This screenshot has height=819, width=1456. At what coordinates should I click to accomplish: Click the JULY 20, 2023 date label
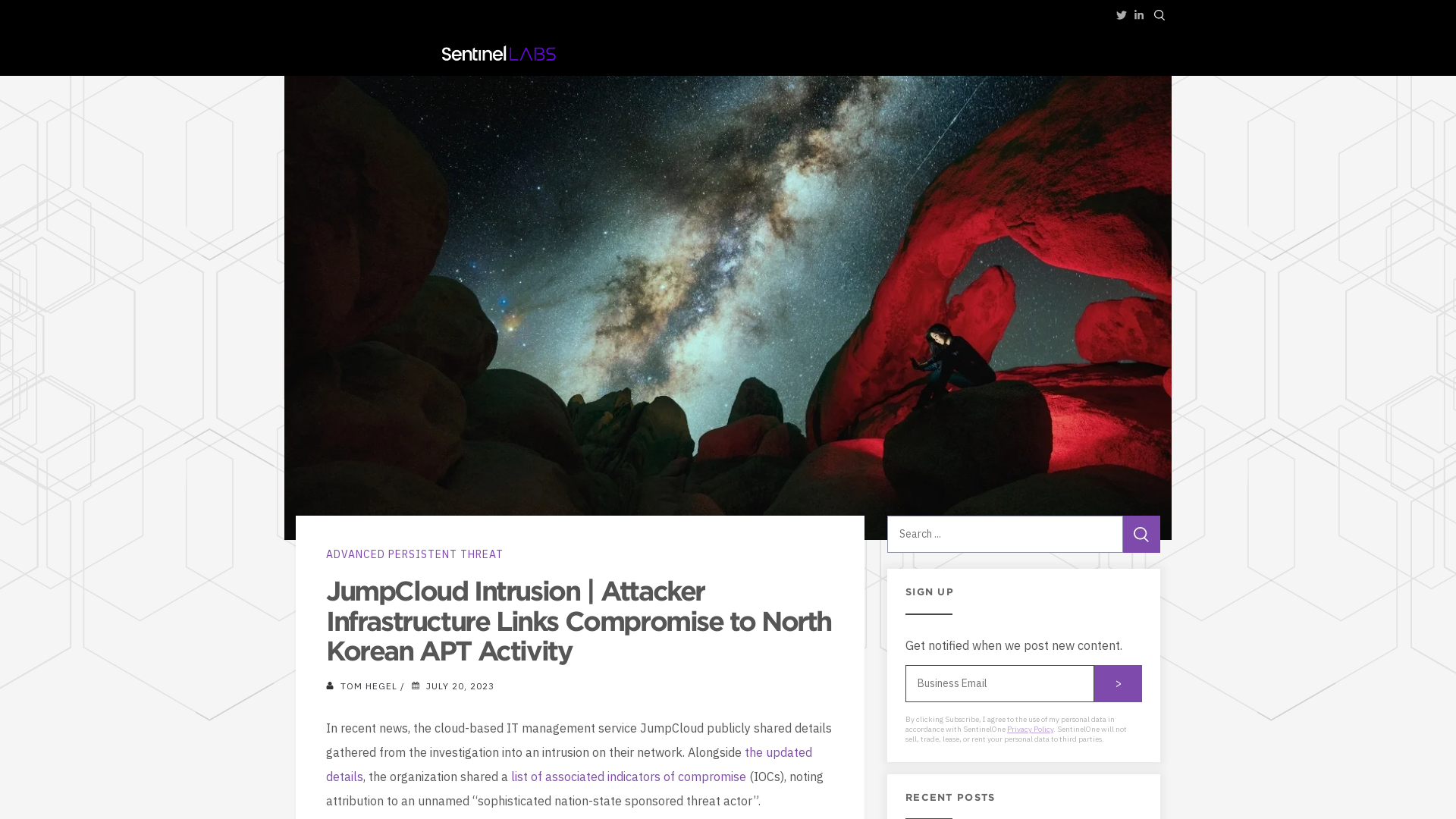460,686
